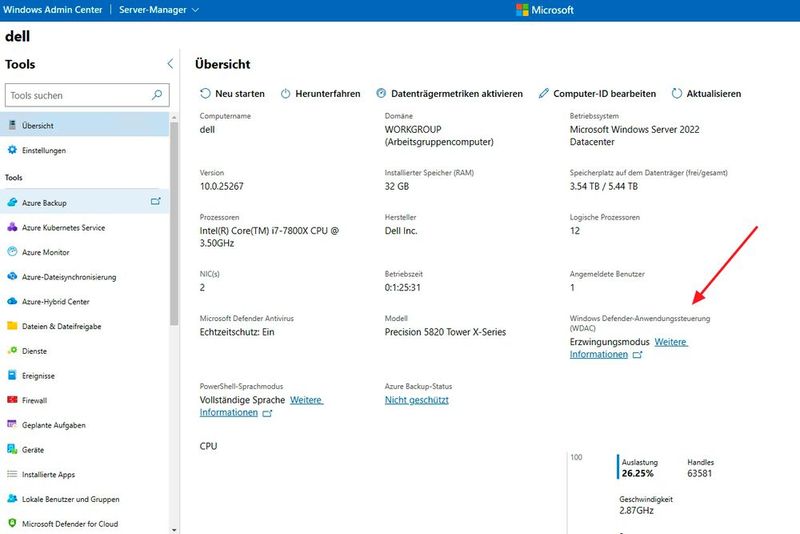Viewport: 800px width, 534px height.
Task: Click the Datenträgermetriken aktivieren icon
Action: 381,93
